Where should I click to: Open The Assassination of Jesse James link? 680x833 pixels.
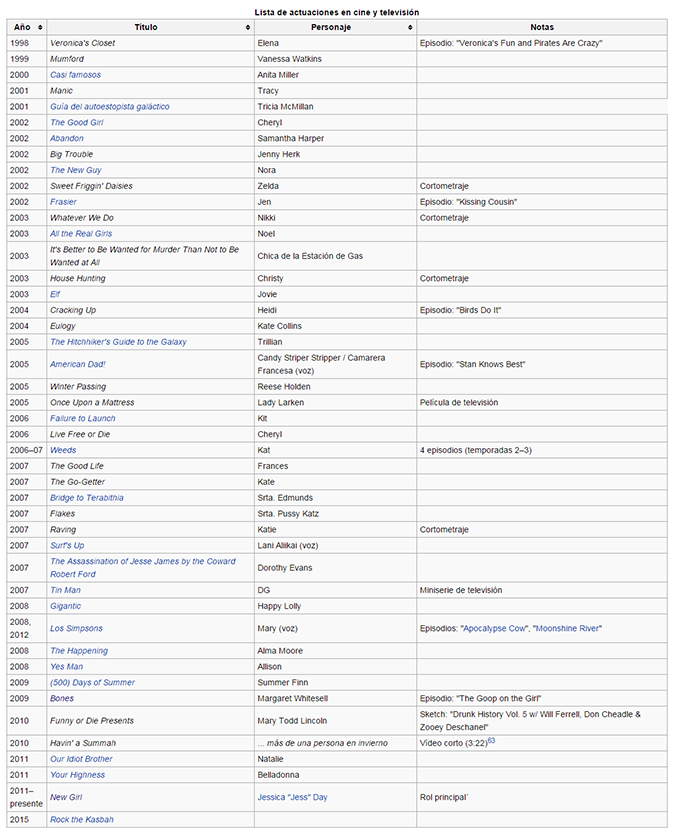(x=143, y=568)
